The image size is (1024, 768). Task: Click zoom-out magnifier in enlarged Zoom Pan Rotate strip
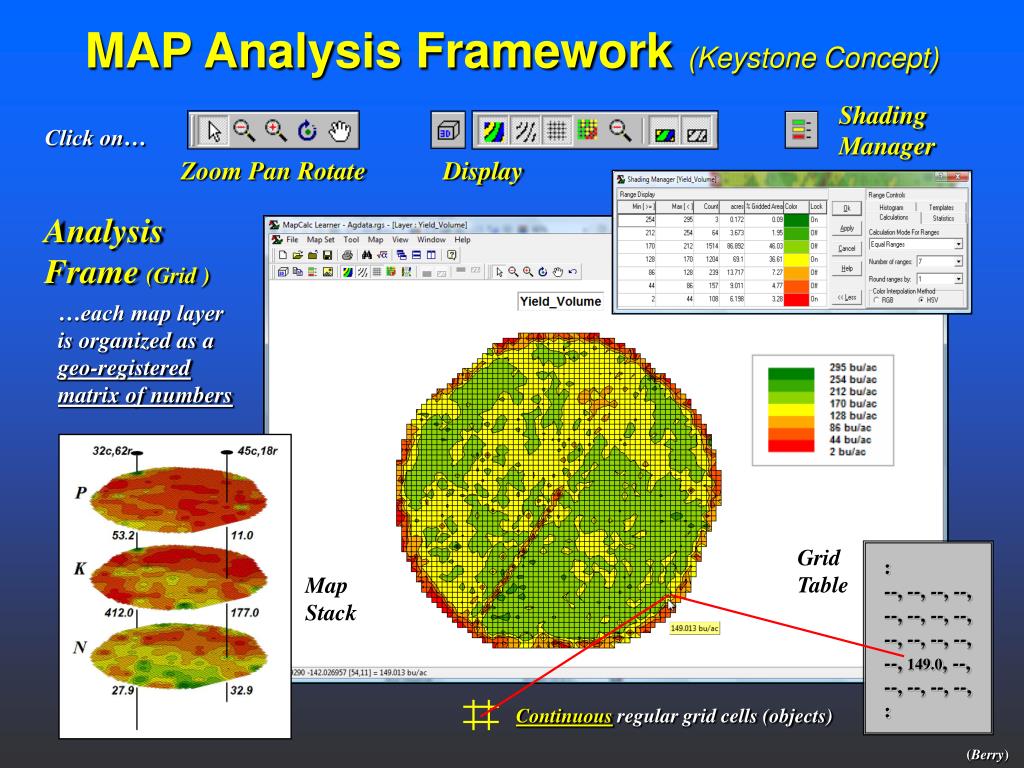[244, 131]
